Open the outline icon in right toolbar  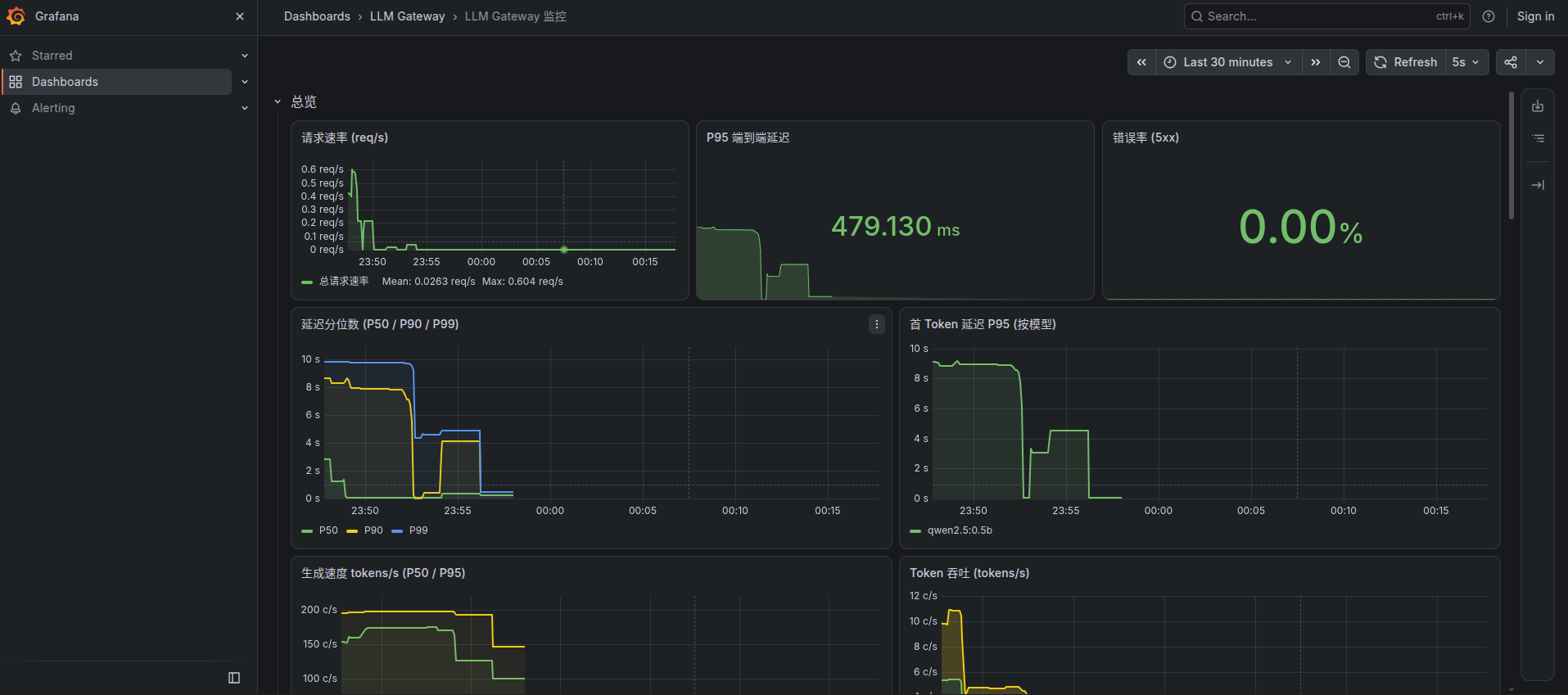pos(1538,138)
